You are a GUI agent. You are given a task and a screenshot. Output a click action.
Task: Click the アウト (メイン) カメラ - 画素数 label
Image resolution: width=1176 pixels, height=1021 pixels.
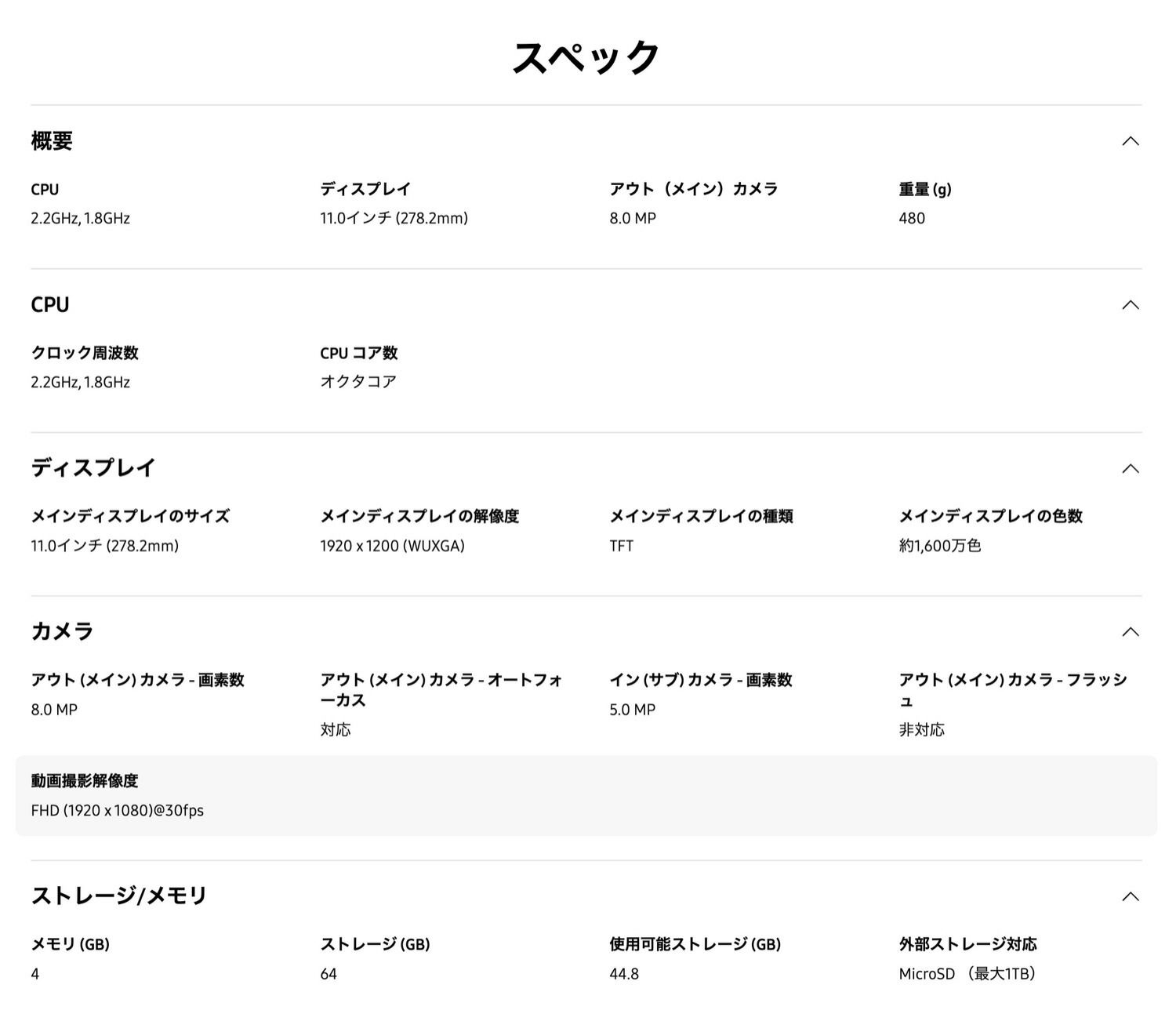pyautogui.click(x=138, y=681)
